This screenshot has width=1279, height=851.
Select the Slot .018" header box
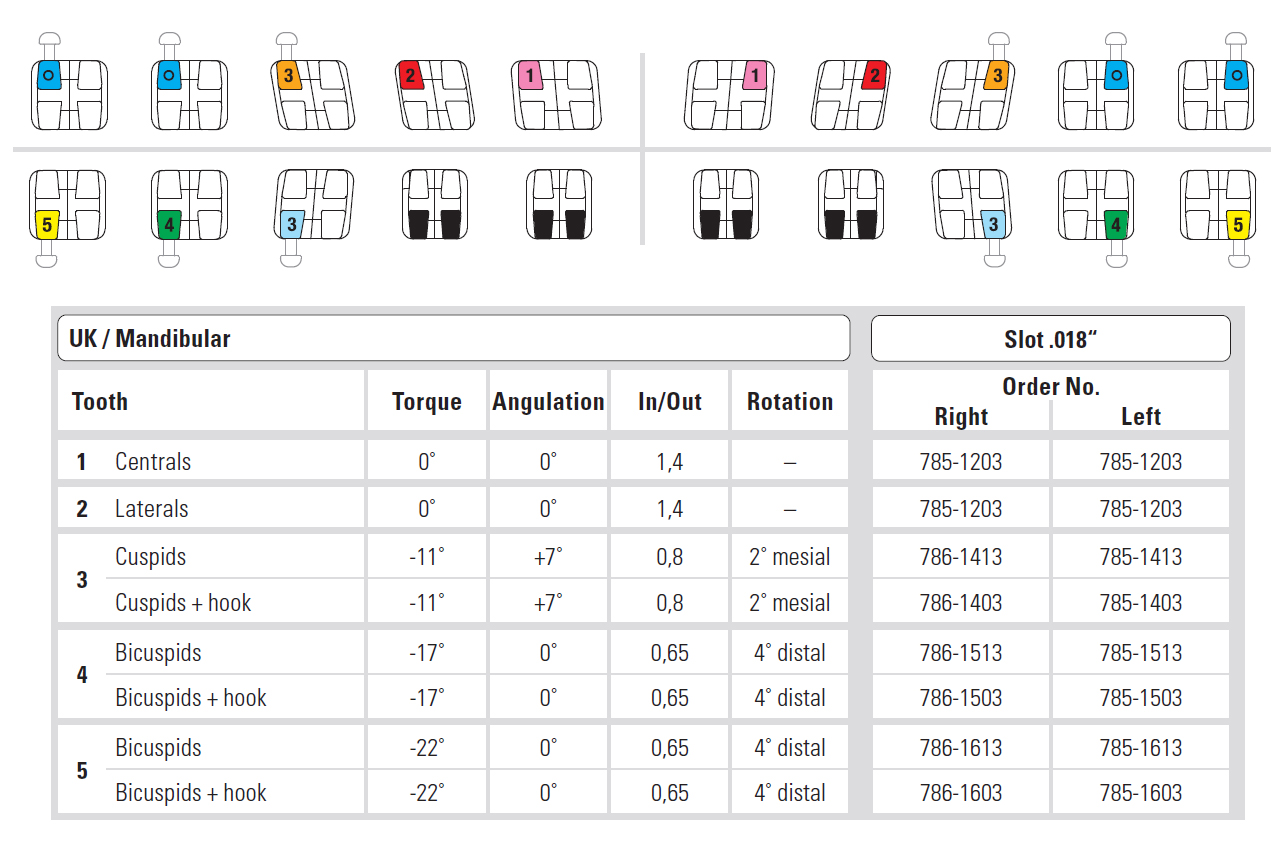point(1050,339)
